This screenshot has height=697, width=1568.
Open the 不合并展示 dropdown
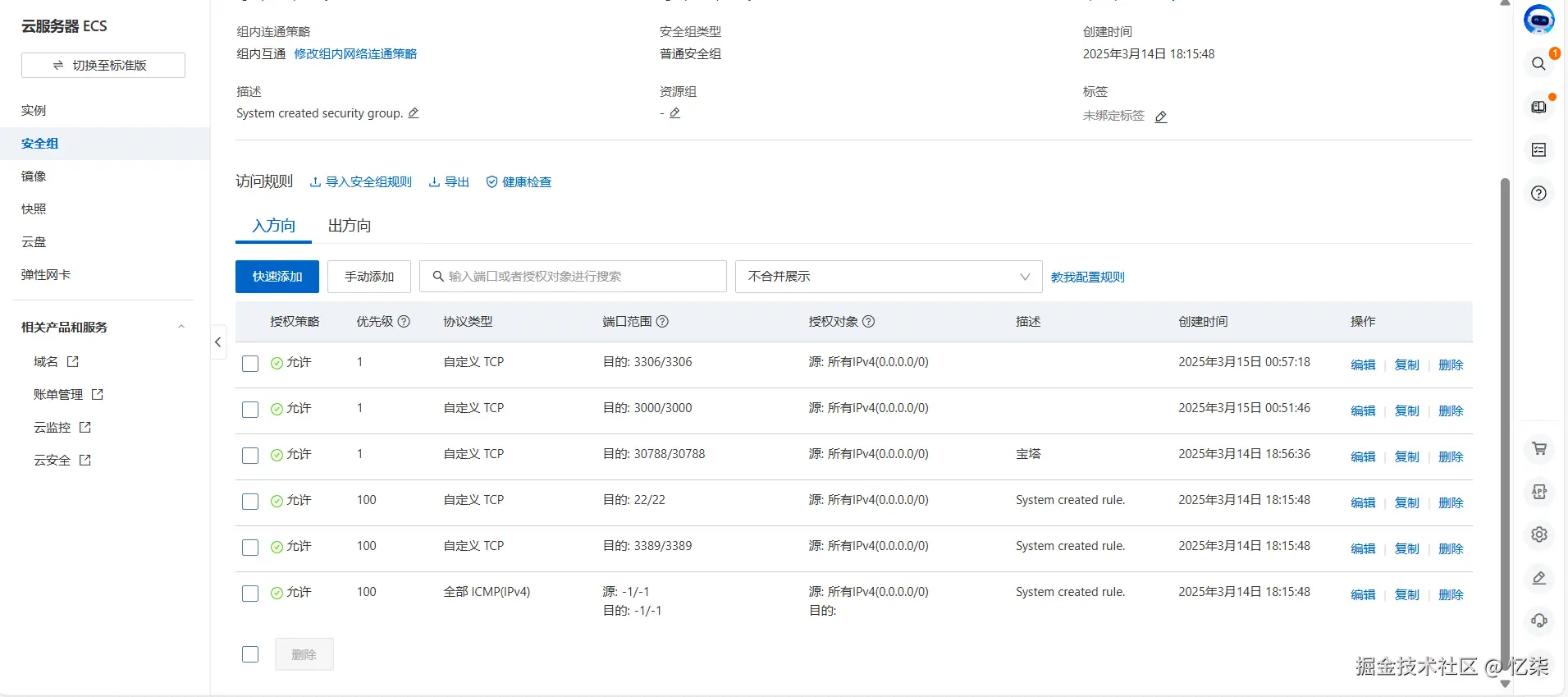tap(889, 277)
